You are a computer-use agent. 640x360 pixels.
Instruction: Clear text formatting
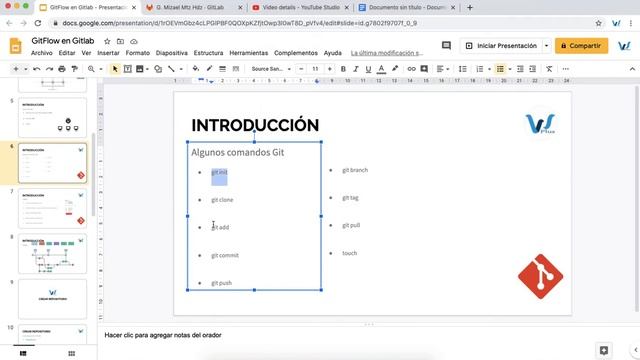pos(549,69)
